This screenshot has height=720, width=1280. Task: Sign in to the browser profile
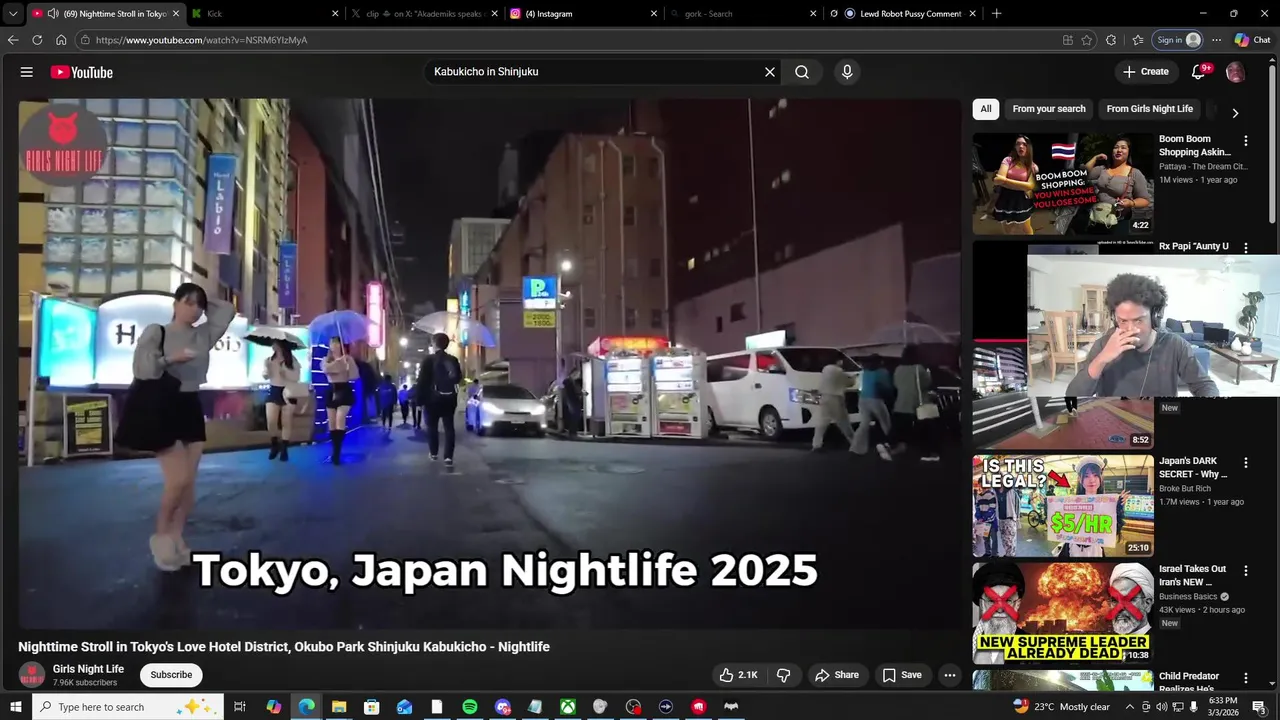[1178, 40]
